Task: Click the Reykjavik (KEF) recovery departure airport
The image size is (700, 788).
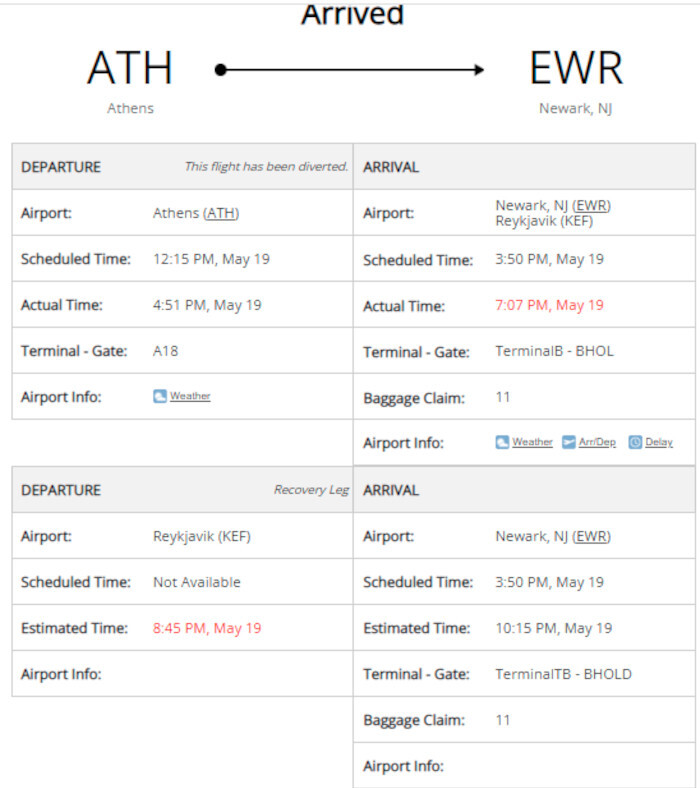Action: tap(201, 536)
